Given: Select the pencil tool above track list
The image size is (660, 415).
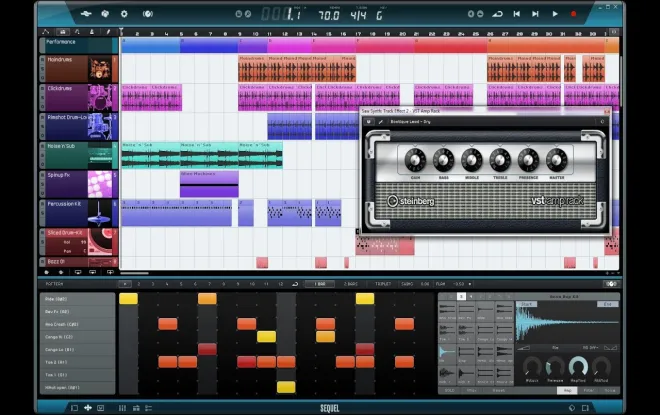Looking at the screenshot, I should pyautogui.click(x=108, y=32).
